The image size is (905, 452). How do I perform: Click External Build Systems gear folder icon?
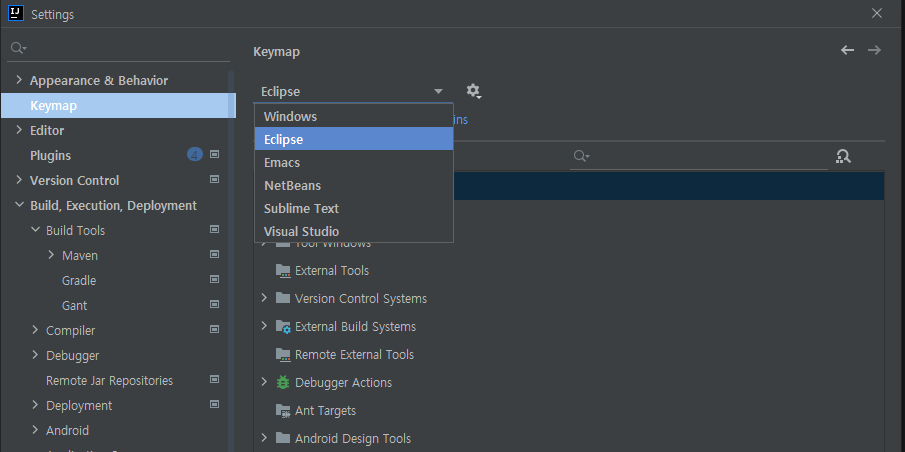[283, 326]
